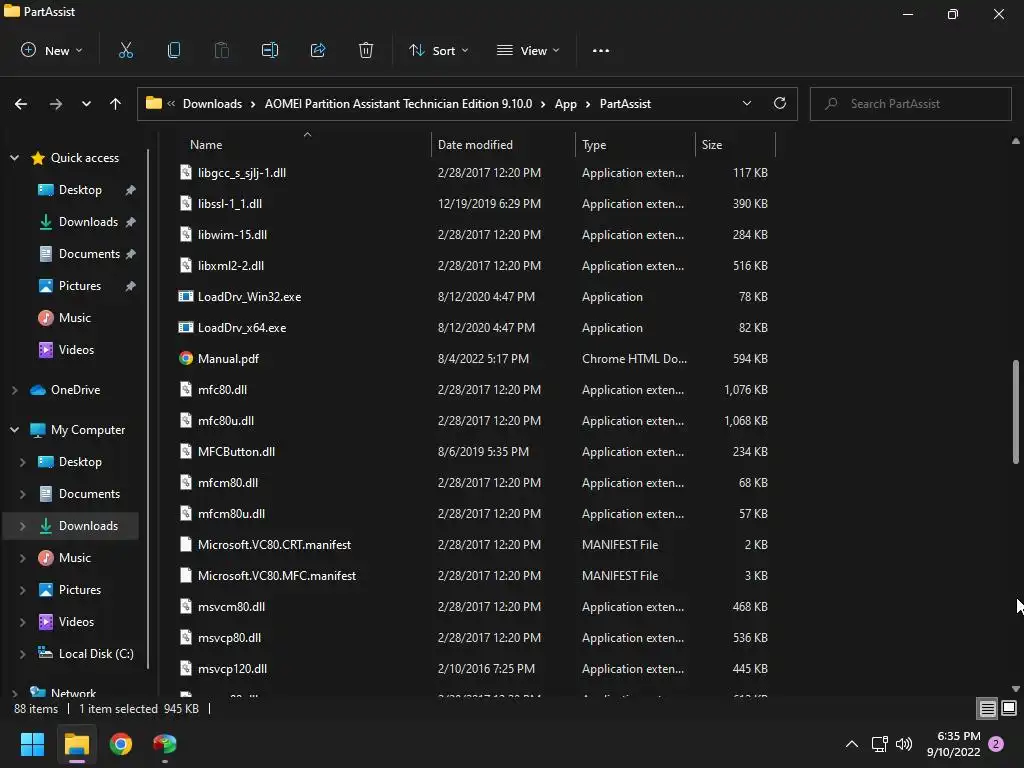Click the Copy icon in toolbar
1024x768 pixels.
click(174, 50)
